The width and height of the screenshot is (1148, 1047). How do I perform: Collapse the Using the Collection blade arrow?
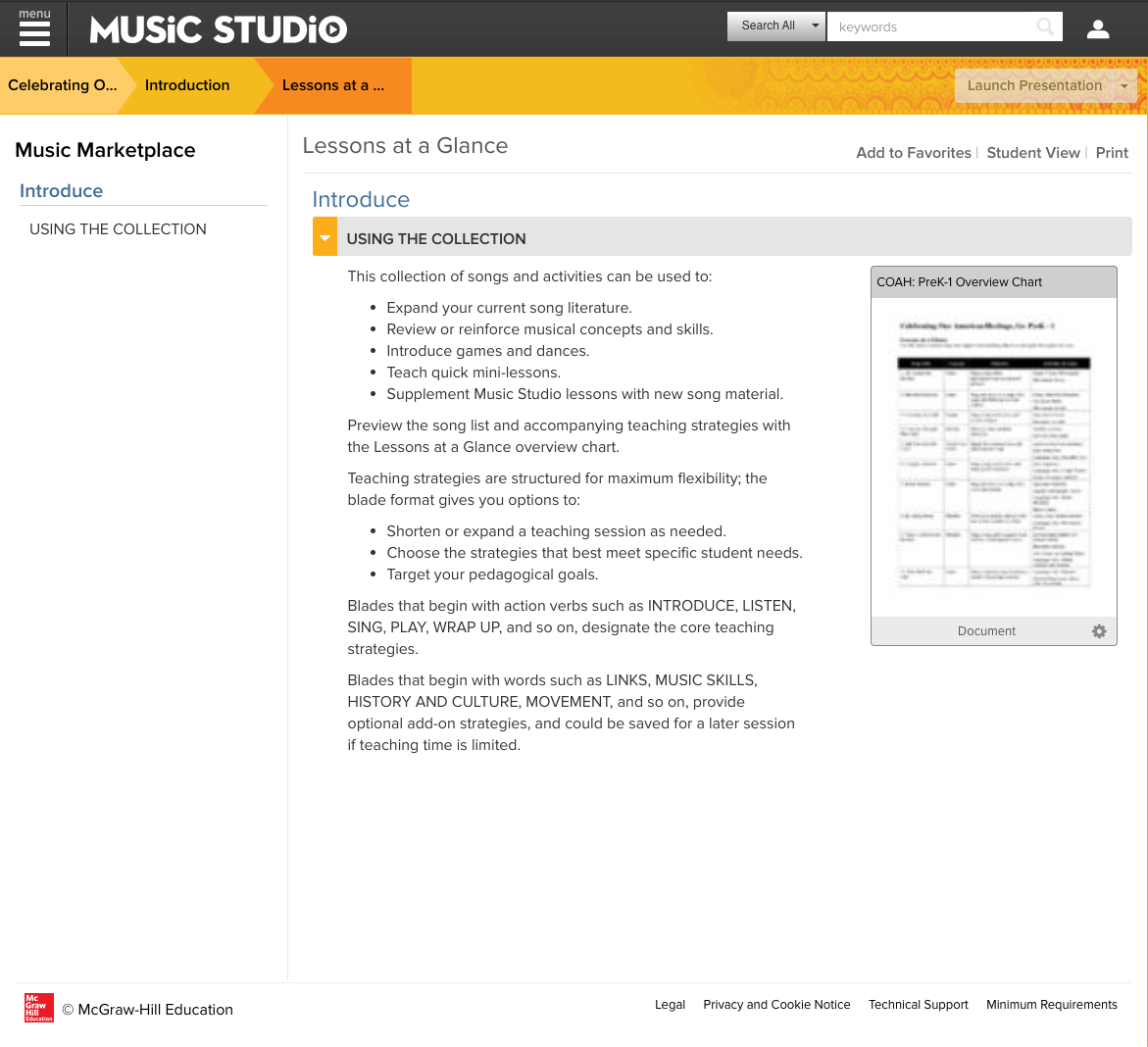tap(325, 237)
